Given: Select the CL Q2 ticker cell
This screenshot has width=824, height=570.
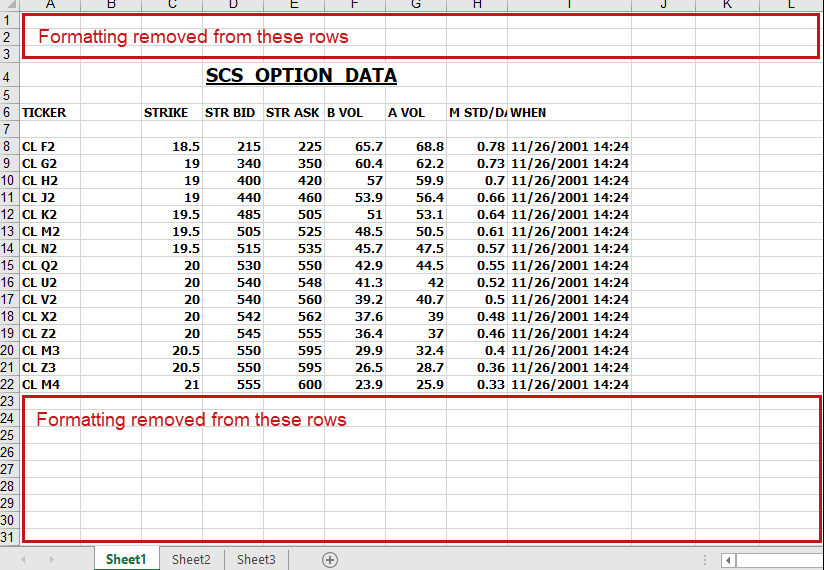Looking at the screenshot, I should click(50, 265).
